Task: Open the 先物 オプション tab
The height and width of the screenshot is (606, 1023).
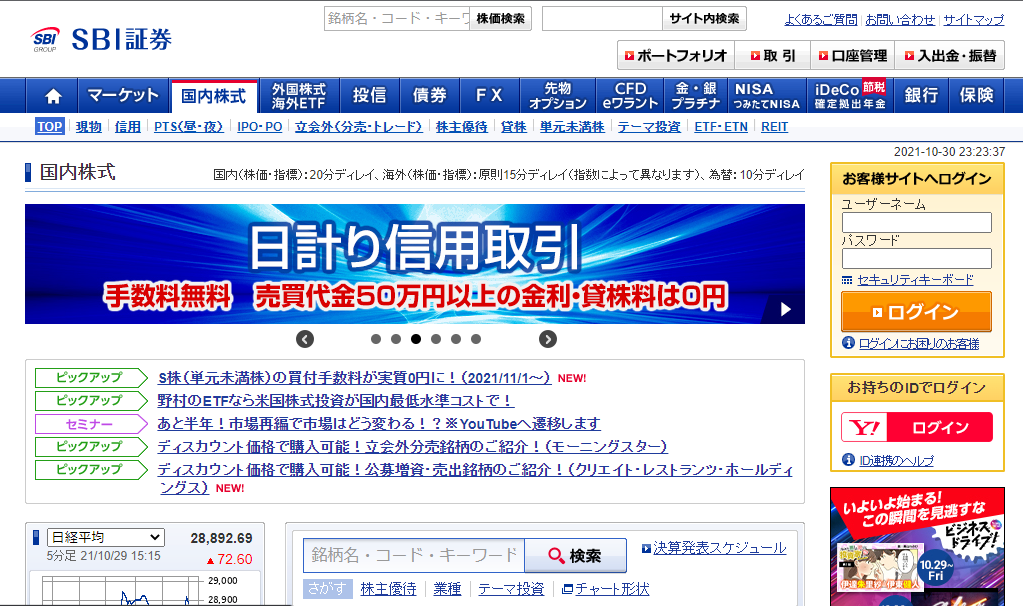Action: [x=558, y=96]
